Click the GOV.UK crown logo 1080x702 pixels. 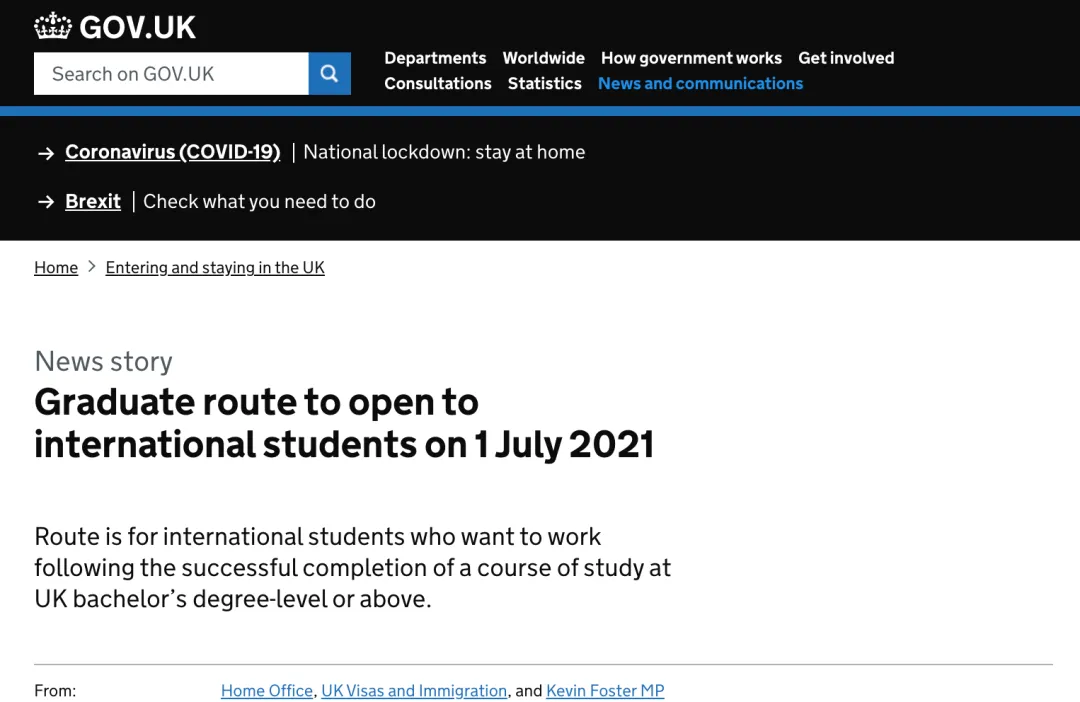tap(52, 26)
